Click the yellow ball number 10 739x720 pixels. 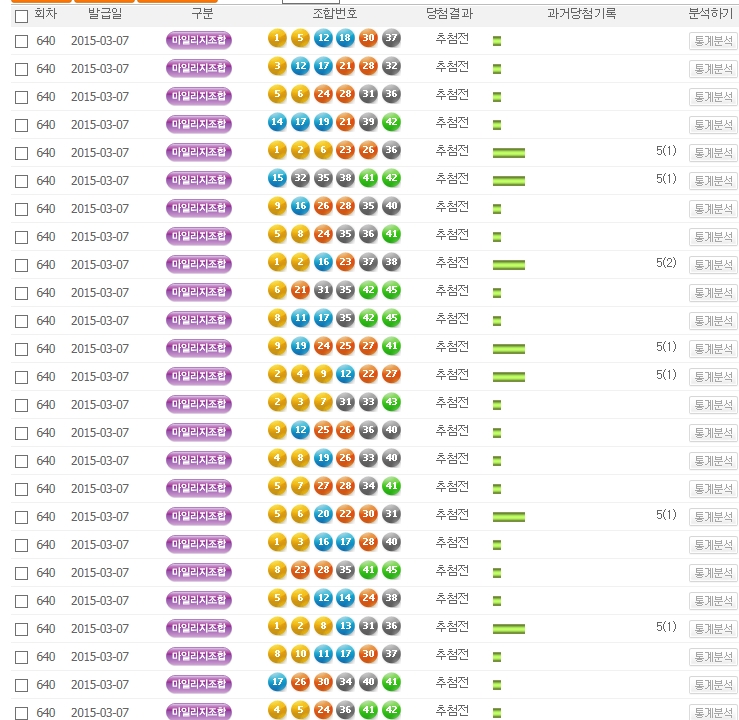coord(300,654)
